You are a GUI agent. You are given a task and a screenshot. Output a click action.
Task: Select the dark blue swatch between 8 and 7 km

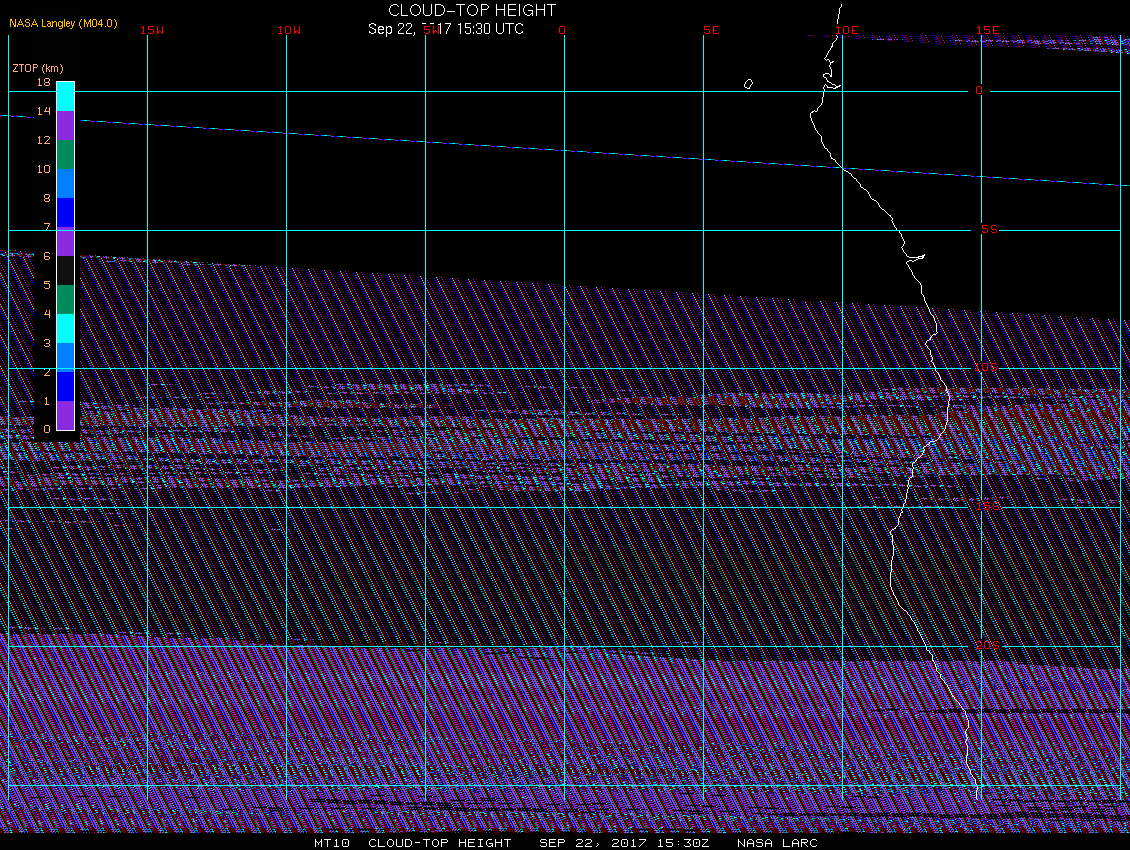pyautogui.click(x=66, y=212)
